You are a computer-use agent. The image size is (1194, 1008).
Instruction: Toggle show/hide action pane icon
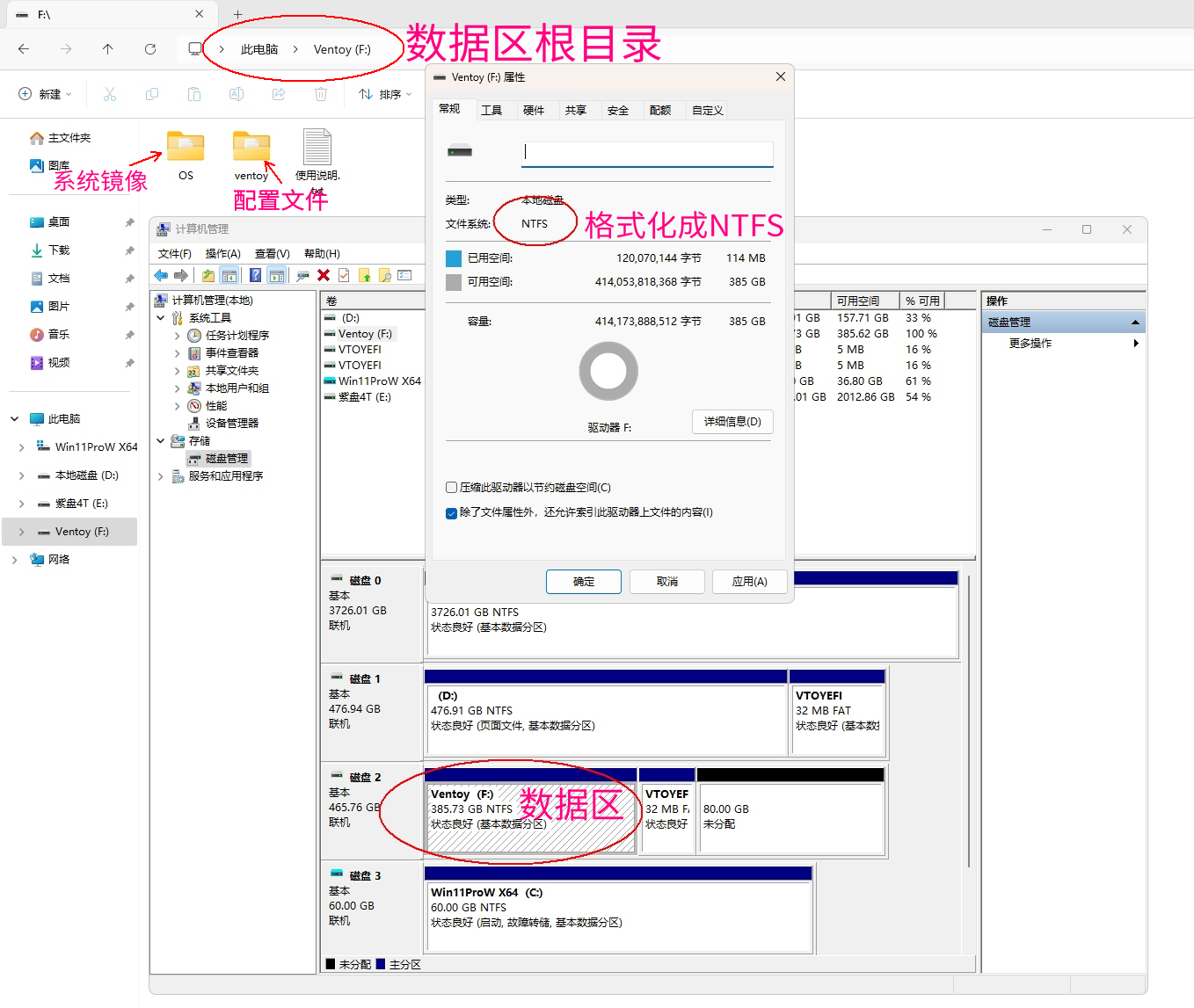(x=277, y=276)
